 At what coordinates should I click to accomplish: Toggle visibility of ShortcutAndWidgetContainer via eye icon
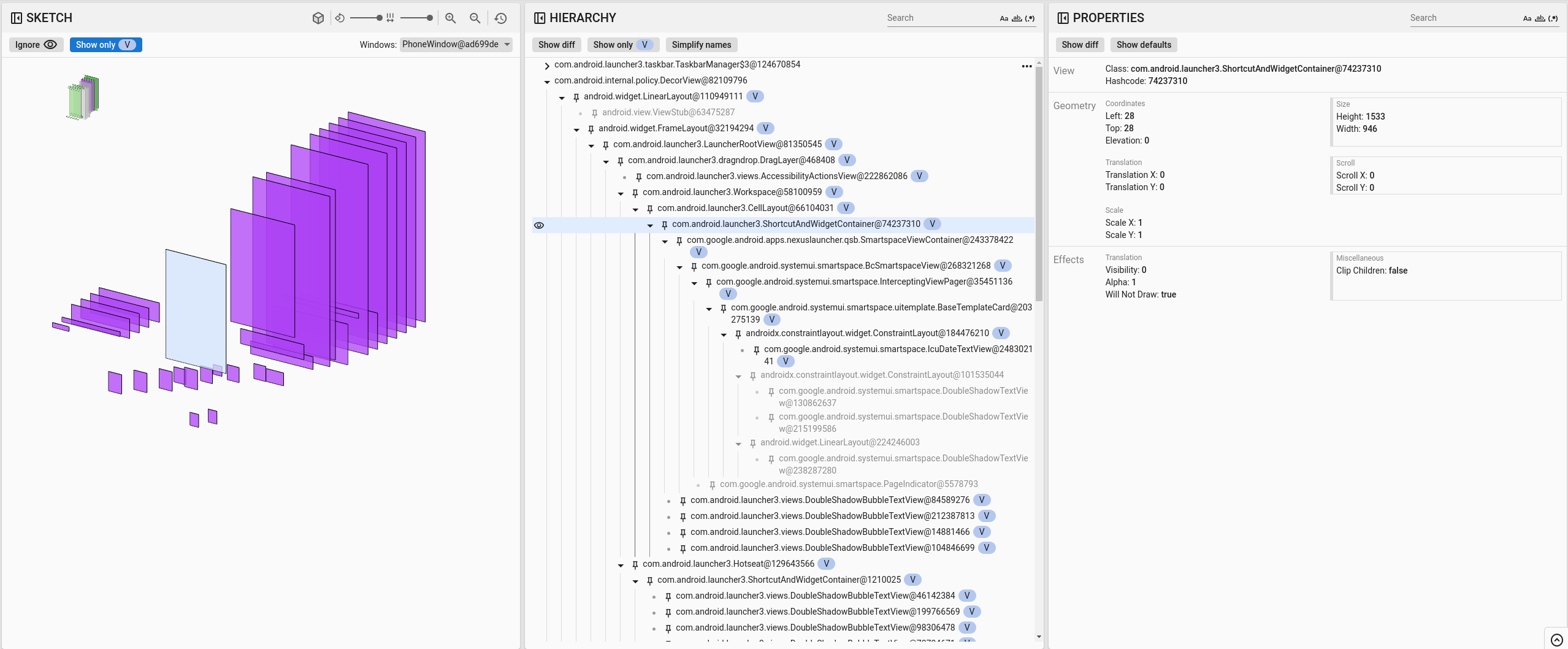point(539,225)
